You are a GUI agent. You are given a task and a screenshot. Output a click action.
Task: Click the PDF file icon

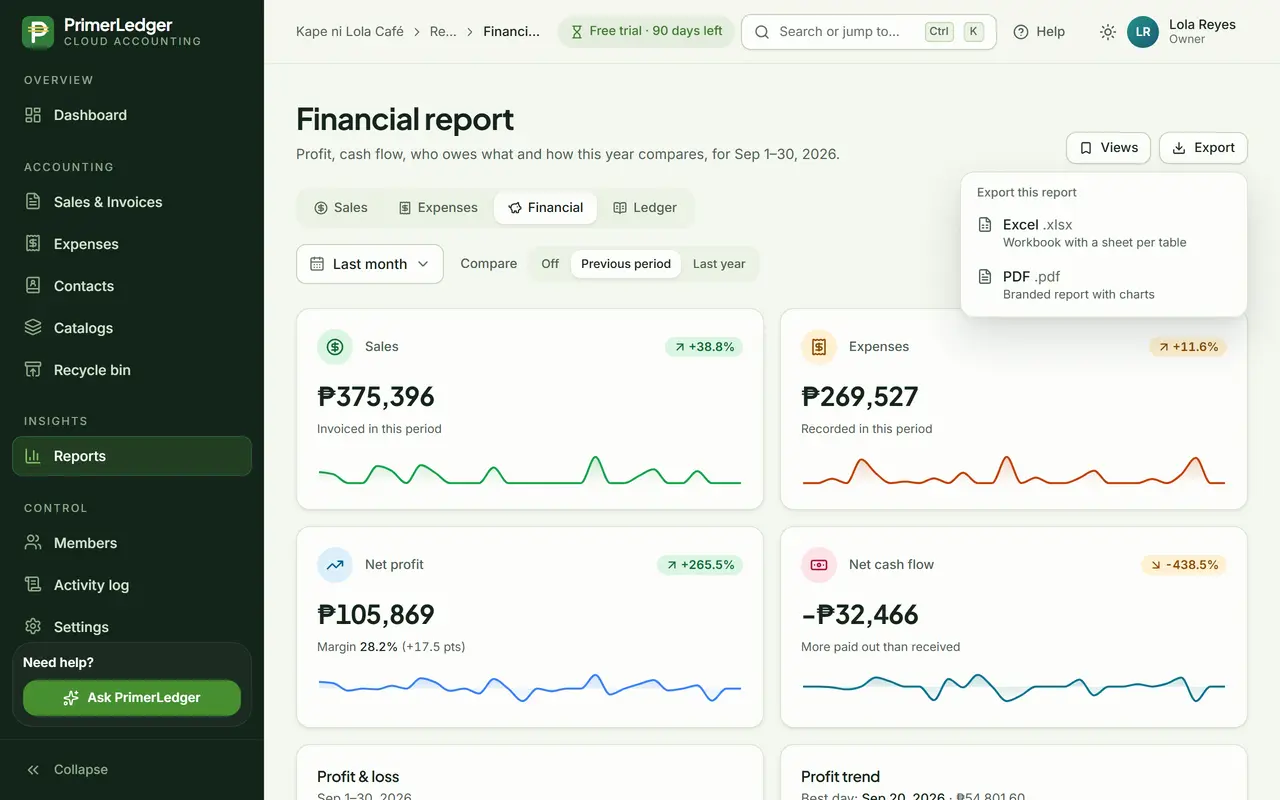(x=985, y=277)
